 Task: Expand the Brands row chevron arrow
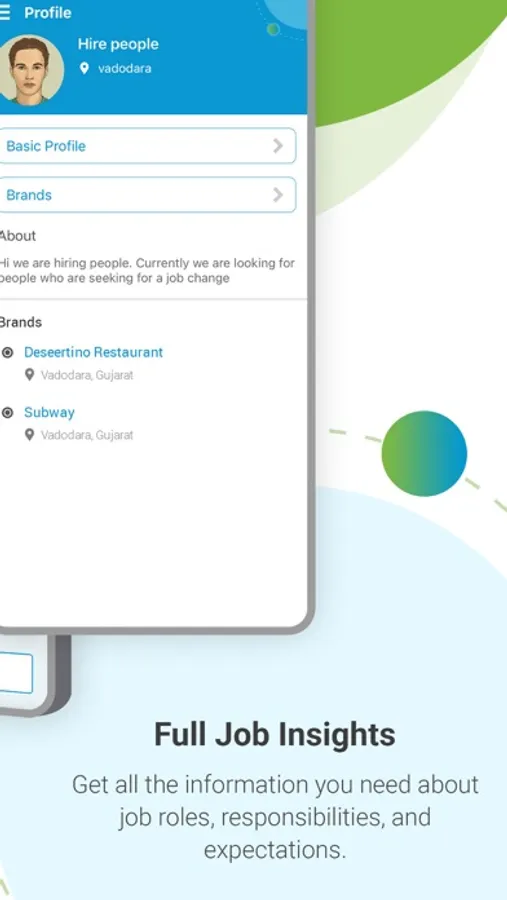(278, 195)
